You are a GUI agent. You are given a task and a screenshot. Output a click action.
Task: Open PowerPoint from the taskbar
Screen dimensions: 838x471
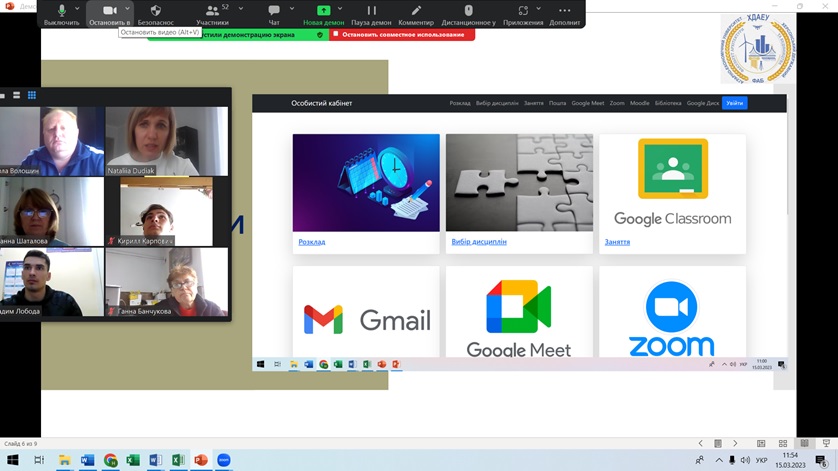201,460
